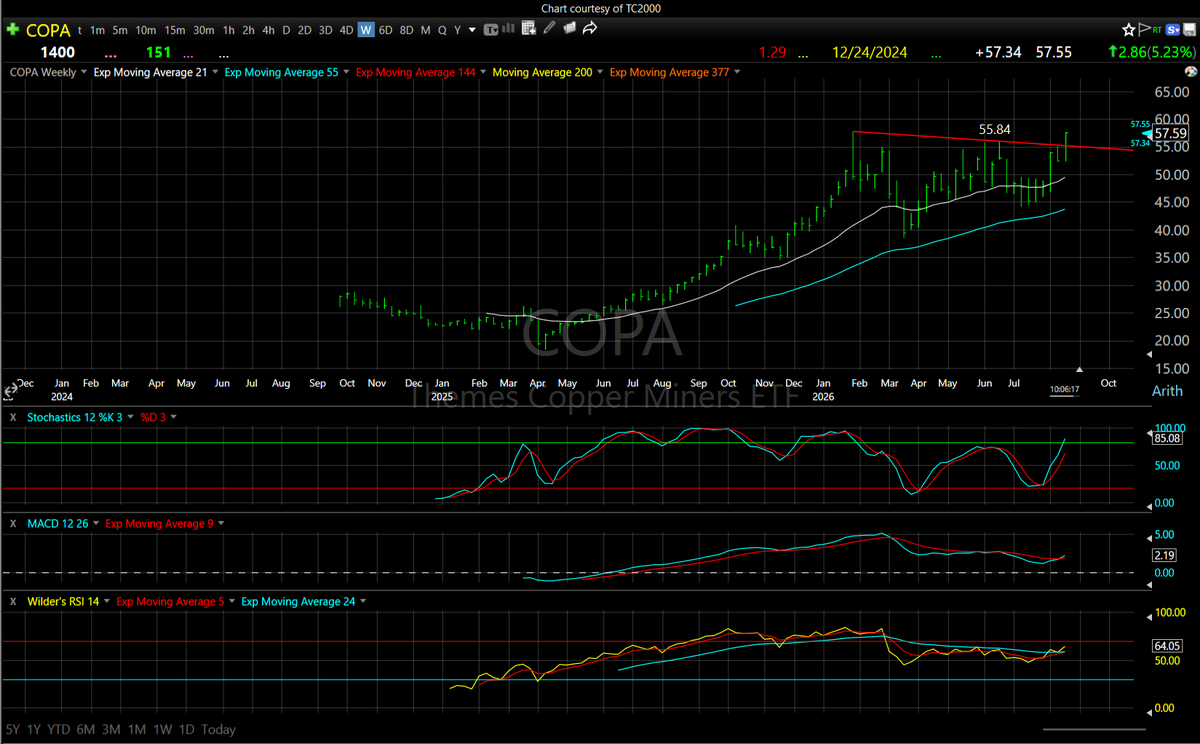Open the notes calendar icon in toolbar
The width and height of the screenshot is (1200, 744).
(x=528, y=29)
